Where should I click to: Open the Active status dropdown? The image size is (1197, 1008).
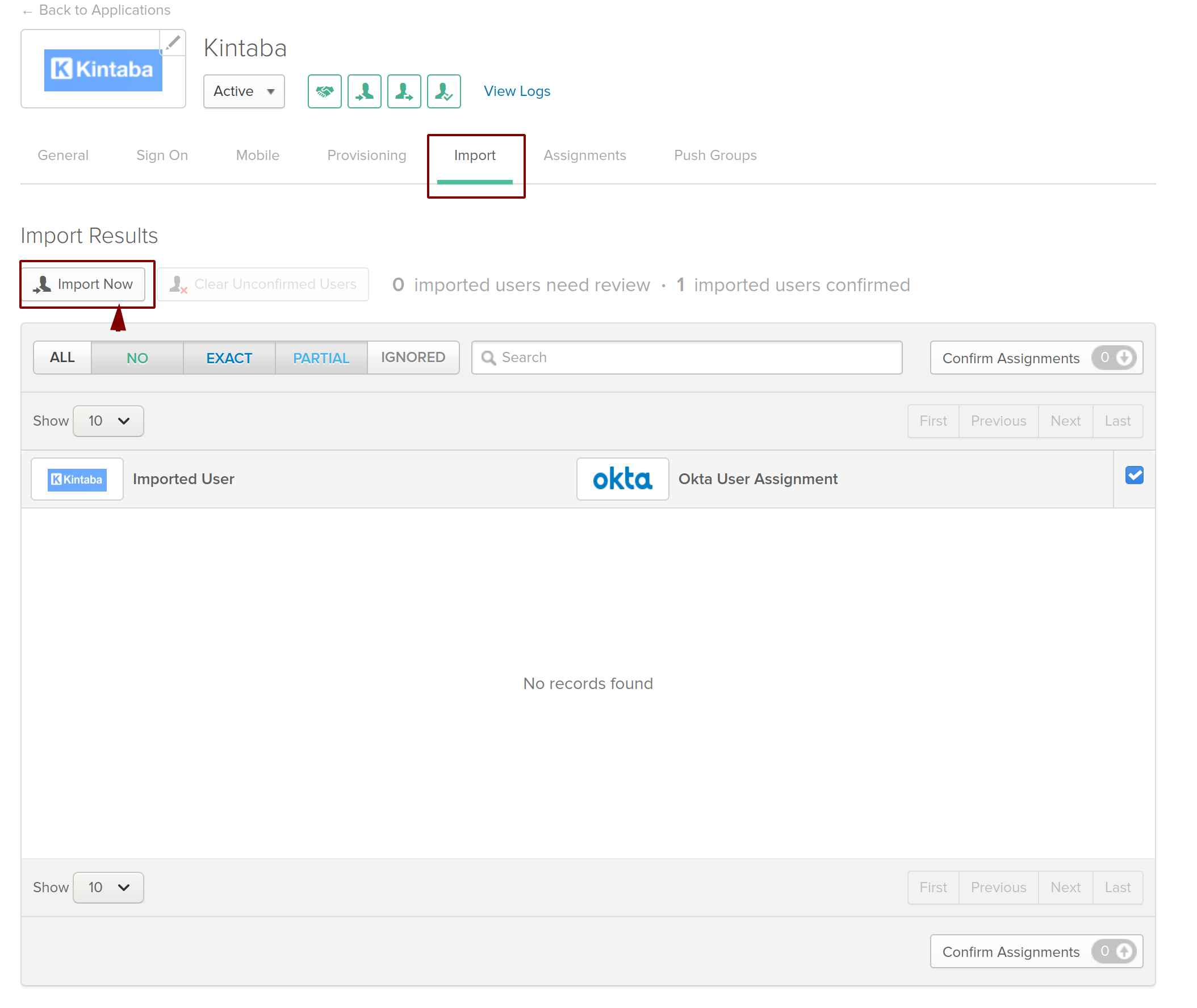(x=244, y=91)
